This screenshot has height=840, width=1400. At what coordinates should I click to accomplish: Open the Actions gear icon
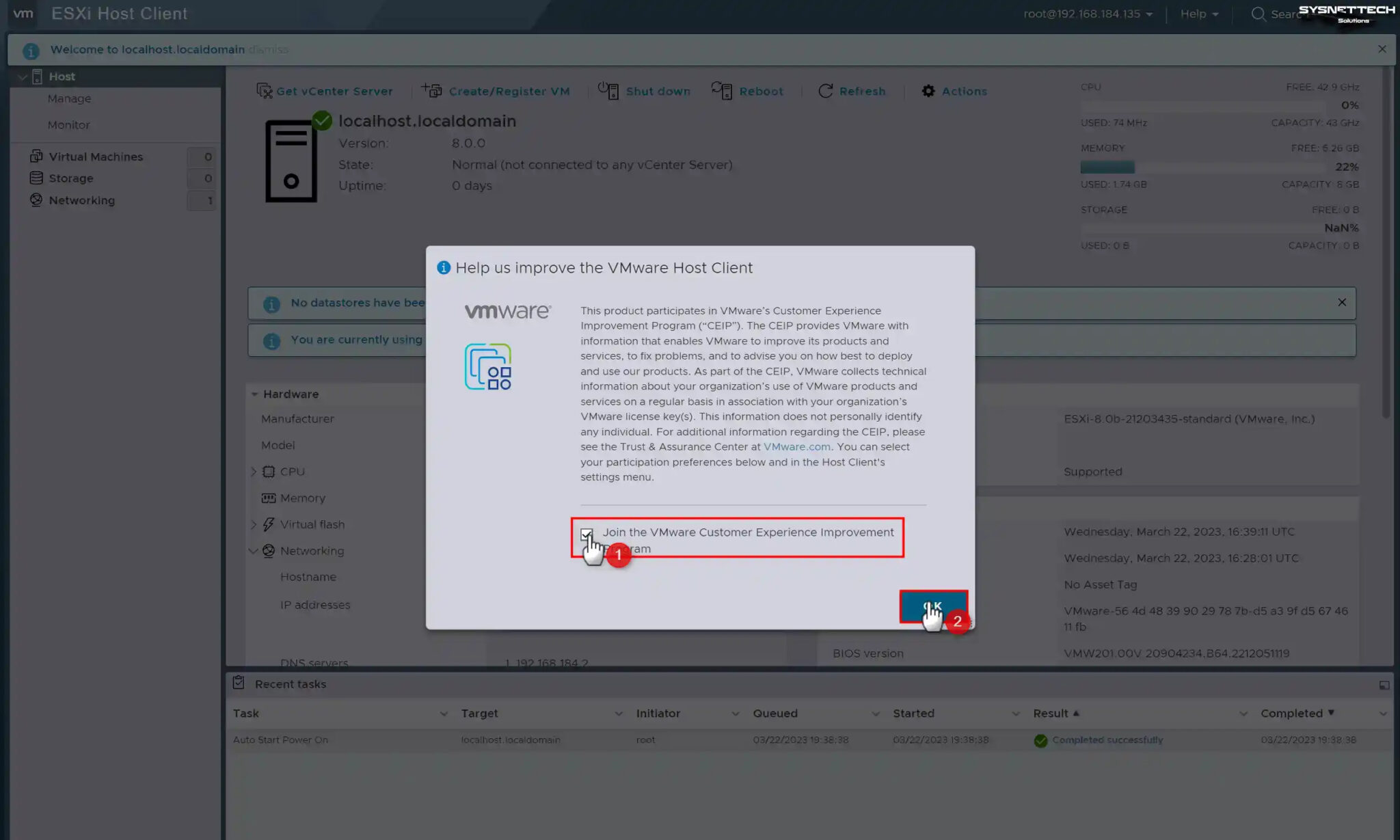coord(928,91)
